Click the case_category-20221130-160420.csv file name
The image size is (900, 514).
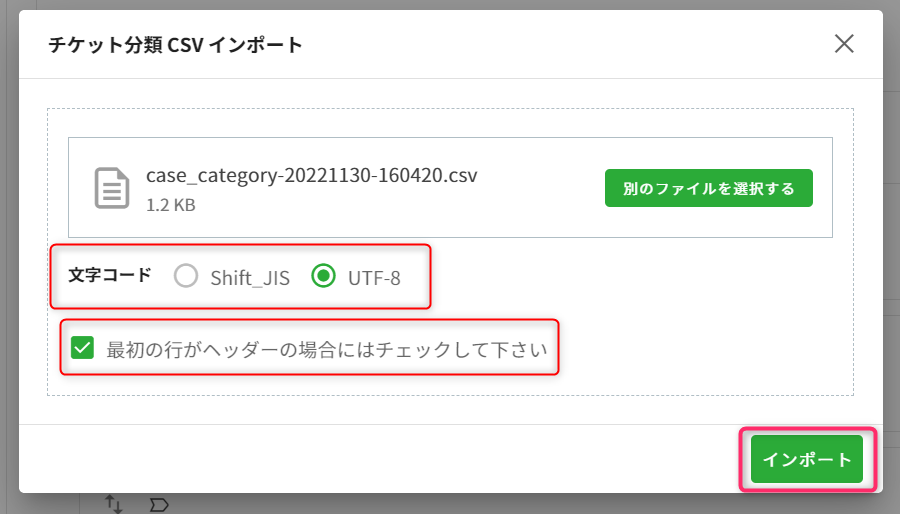point(312,175)
